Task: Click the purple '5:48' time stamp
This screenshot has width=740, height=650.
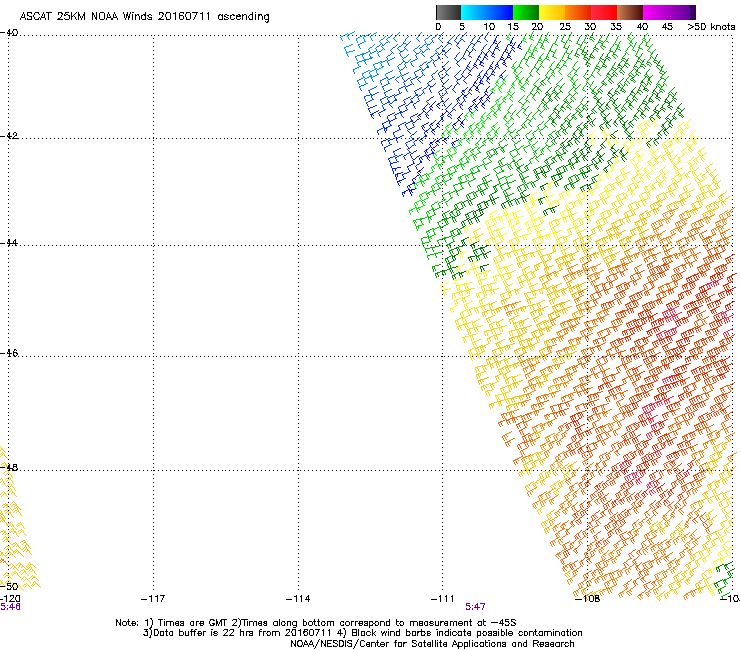Action: coord(10,607)
